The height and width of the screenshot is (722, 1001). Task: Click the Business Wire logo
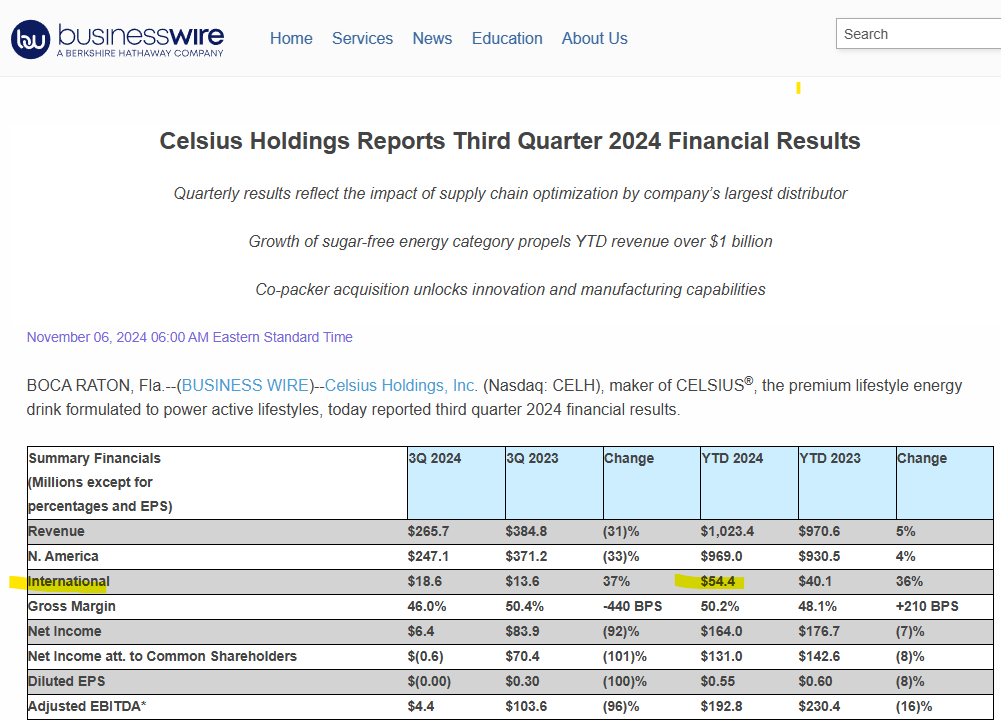click(x=117, y=40)
